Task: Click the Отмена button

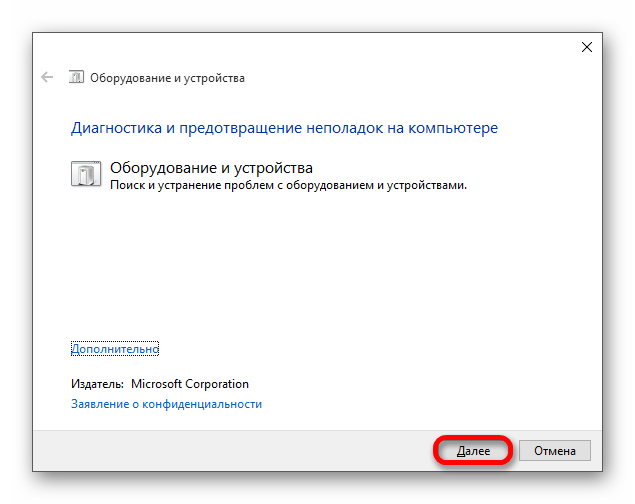Action: [554, 450]
